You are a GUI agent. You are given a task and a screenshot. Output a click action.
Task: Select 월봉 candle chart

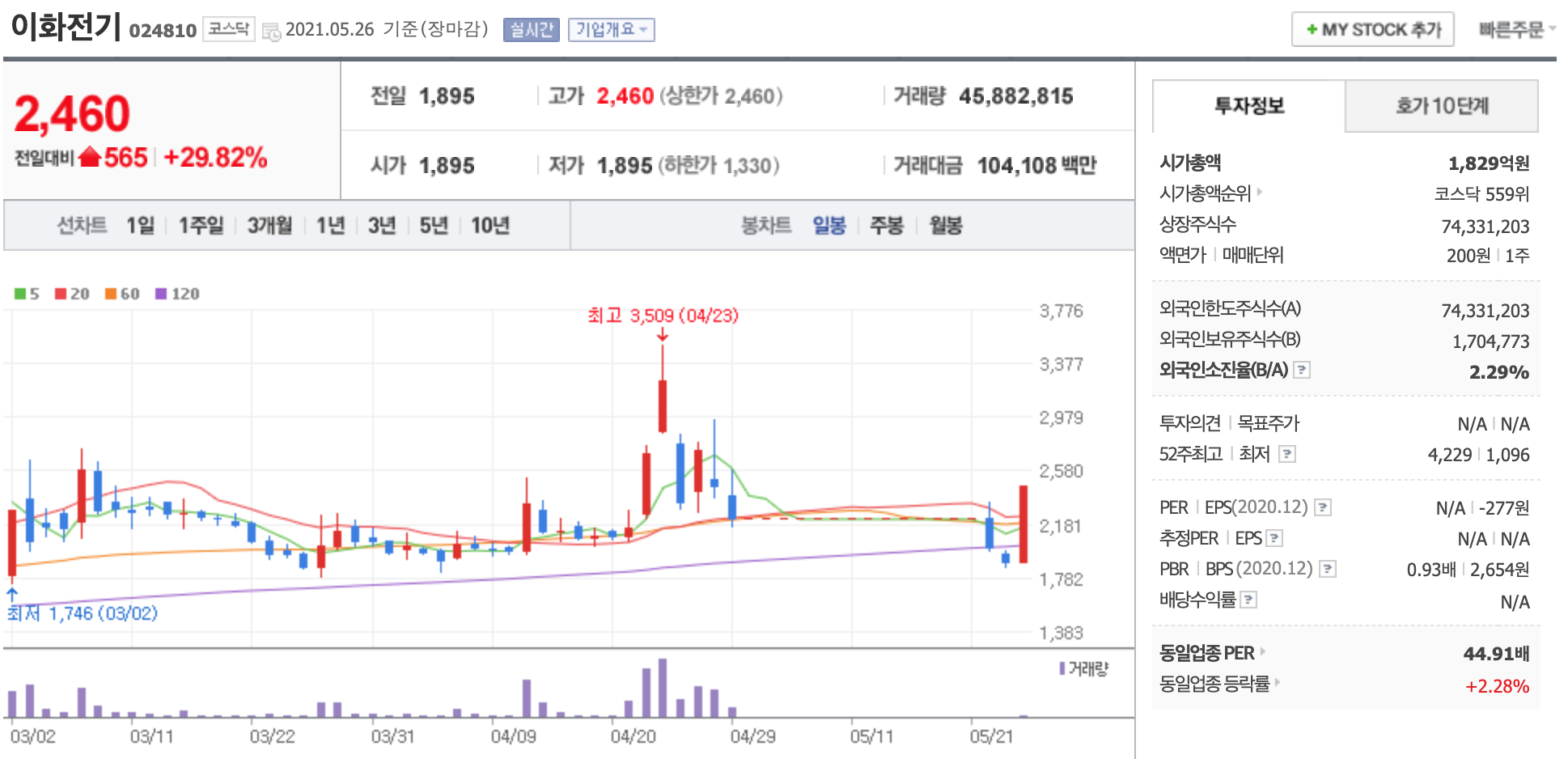pyautogui.click(x=946, y=225)
